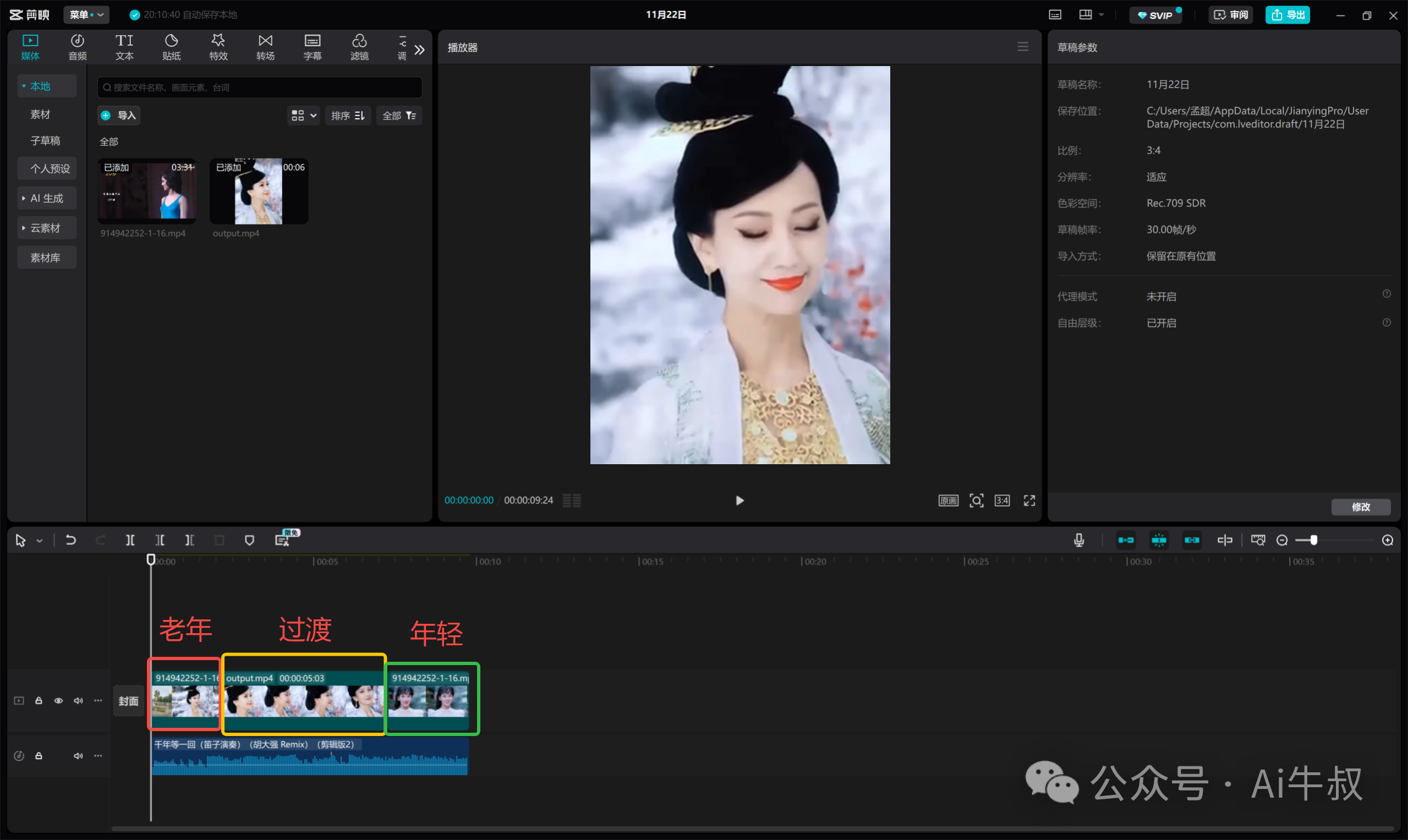Click the 修改 modify button
Screen dimensions: 1408x840
pos(1361,507)
